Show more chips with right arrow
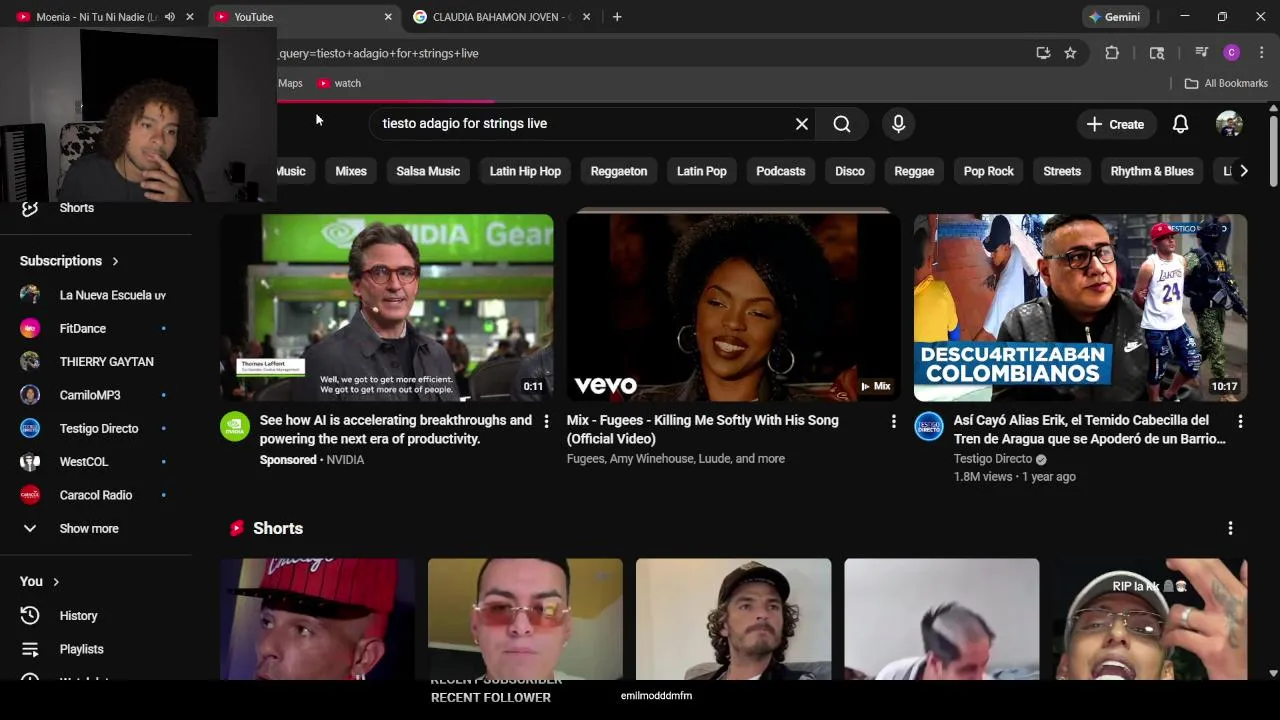The image size is (1280, 720). pyautogui.click(x=1243, y=171)
